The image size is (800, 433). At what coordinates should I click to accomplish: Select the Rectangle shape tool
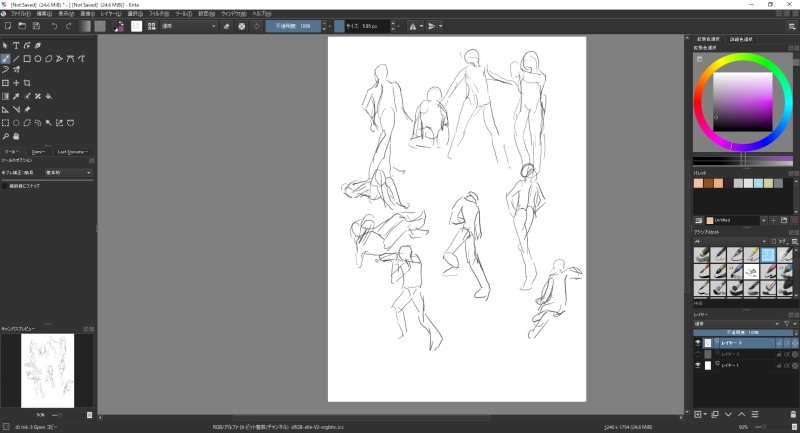point(27,58)
